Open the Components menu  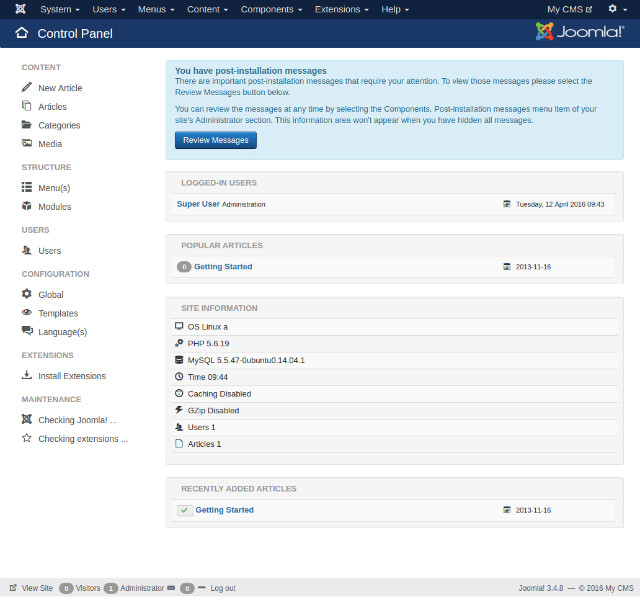pyautogui.click(x=271, y=9)
